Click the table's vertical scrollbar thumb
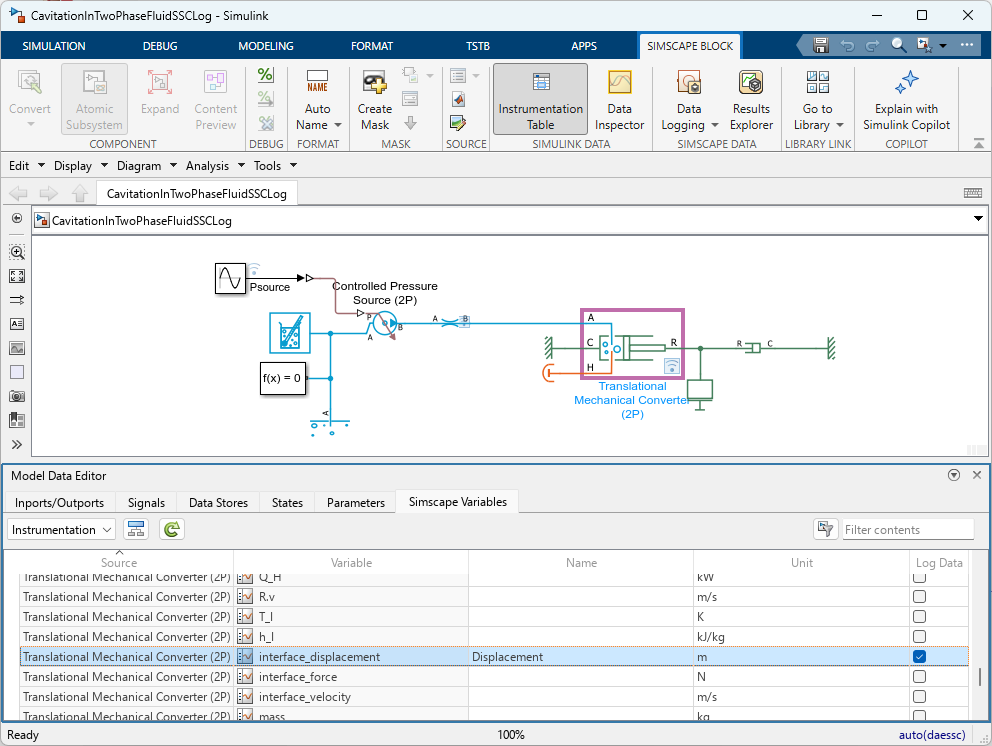The width and height of the screenshot is (992, 746). 980,676
